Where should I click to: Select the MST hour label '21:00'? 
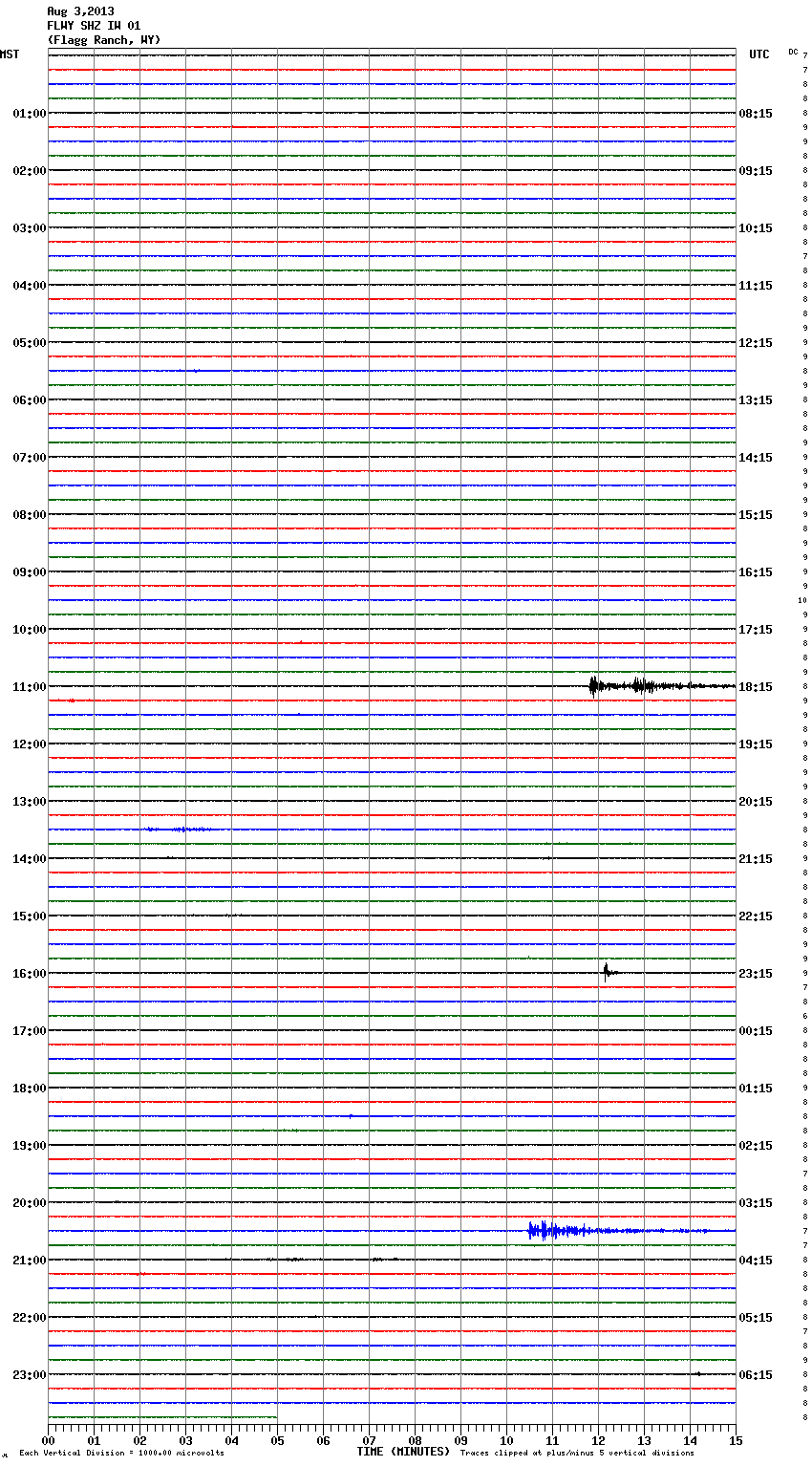(30, 1261)
